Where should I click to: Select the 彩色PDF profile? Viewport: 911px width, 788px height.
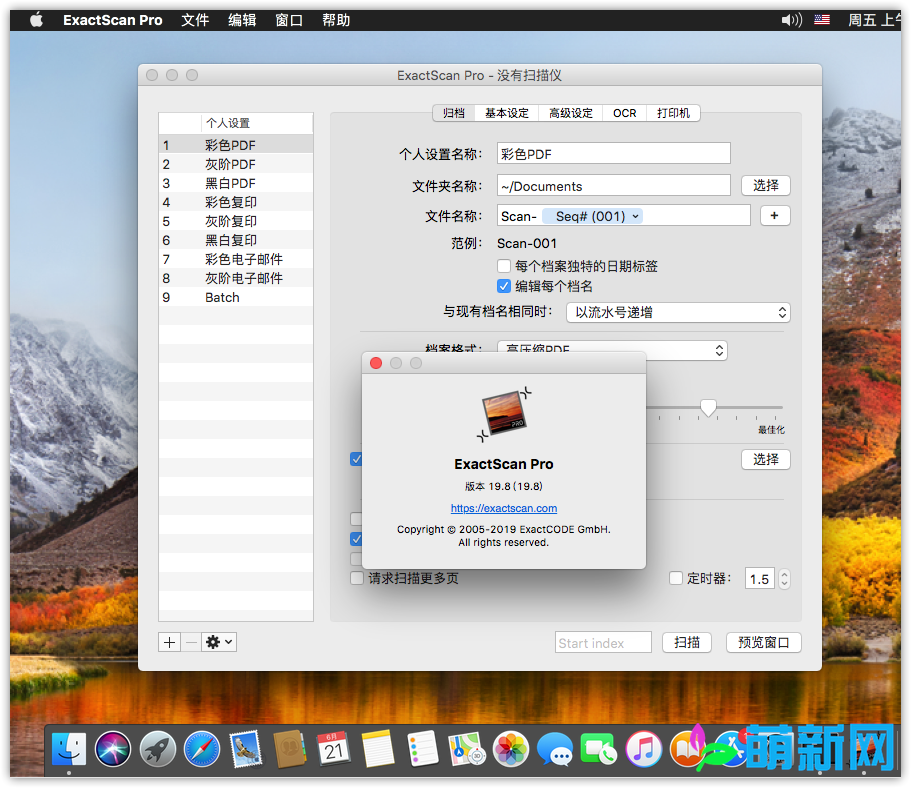[x=236, y=145]
